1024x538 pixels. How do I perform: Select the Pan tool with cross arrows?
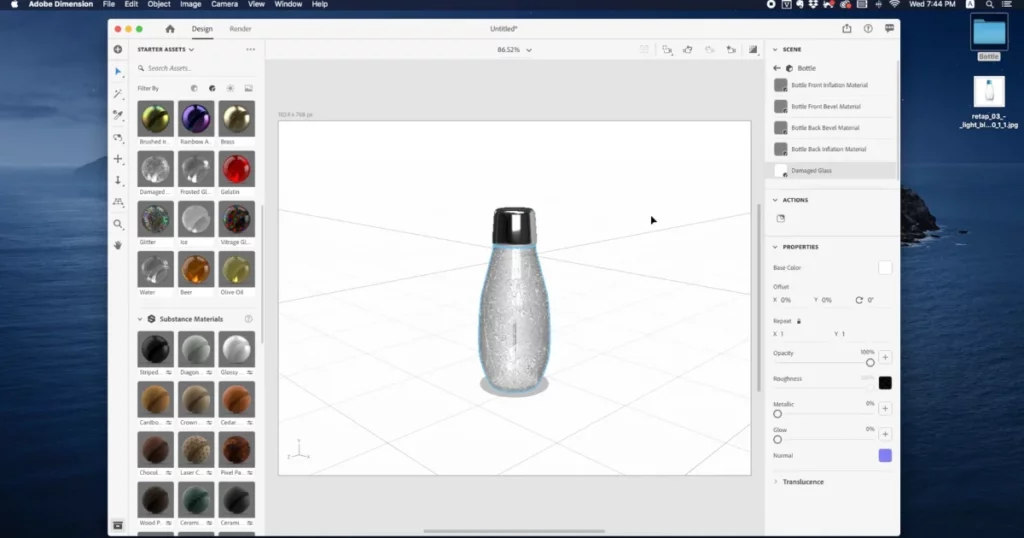[118, 159]
